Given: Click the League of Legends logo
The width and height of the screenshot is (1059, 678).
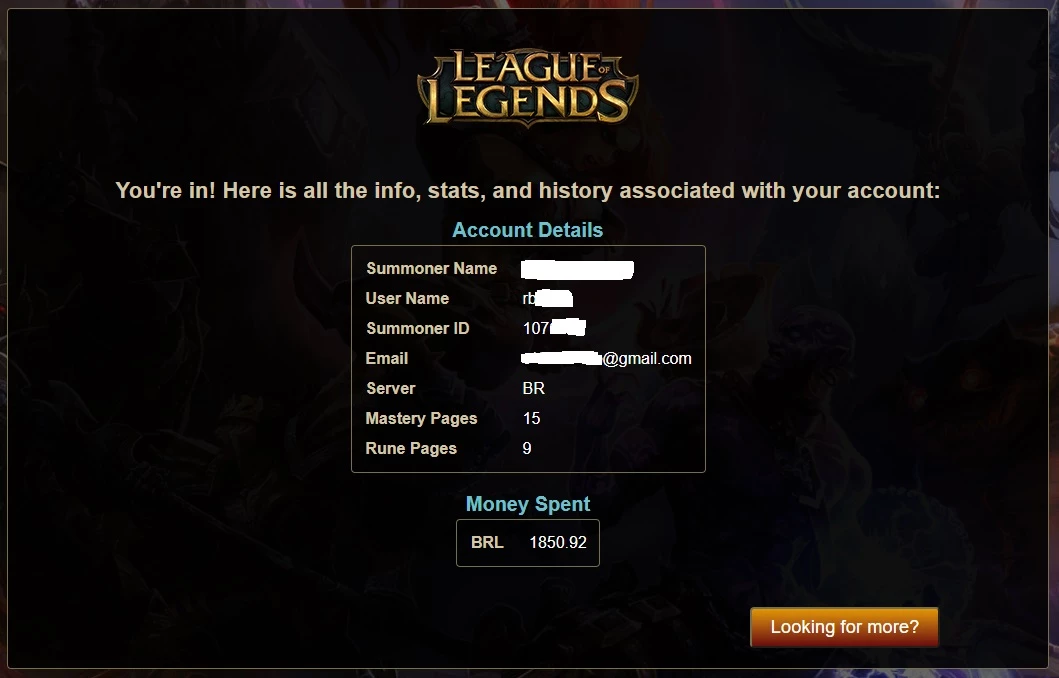Looking at the screenshot, I should (x=527, y=88).
